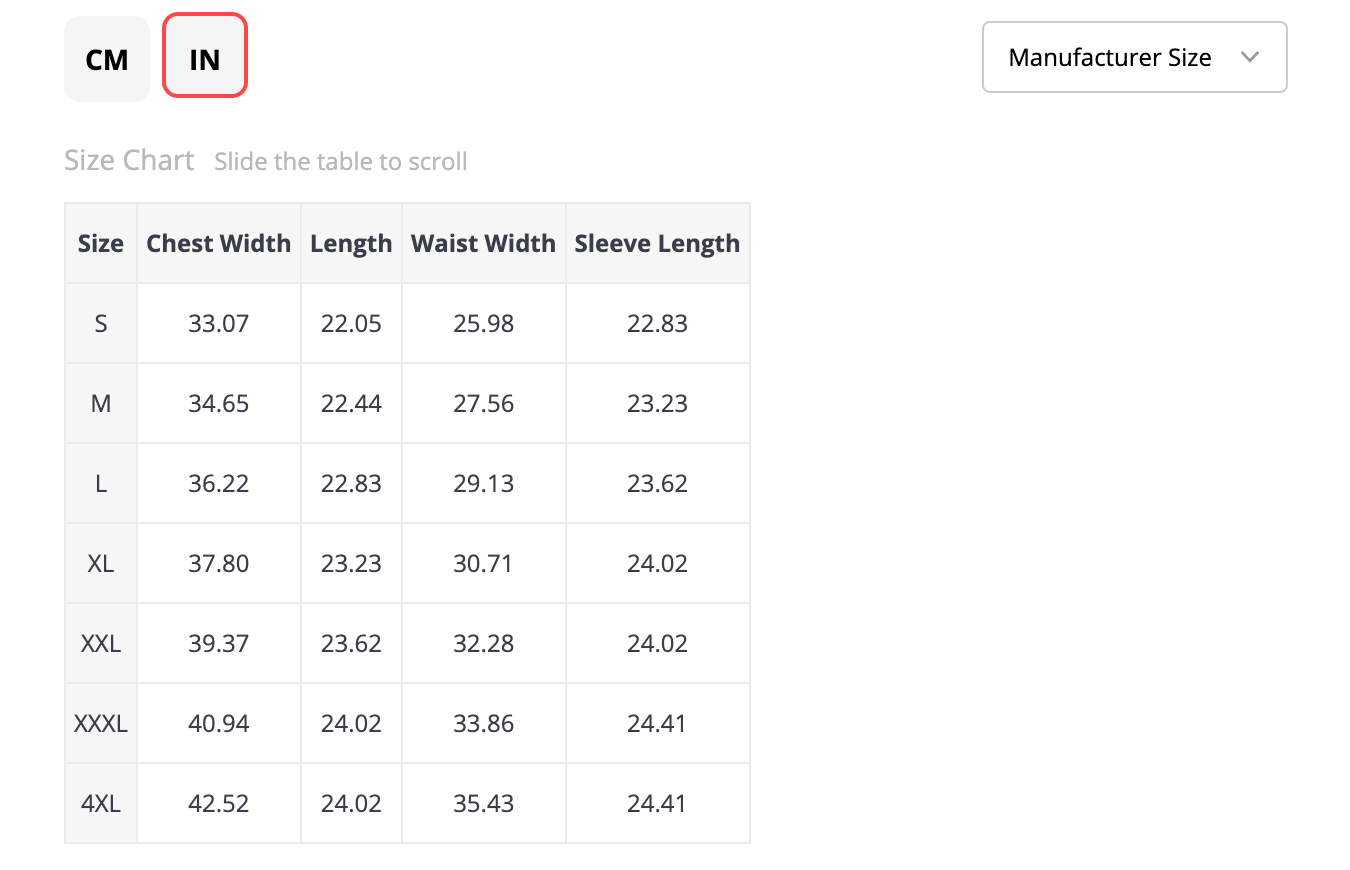Image resolution: width=1350 pixels, height=870 pixels.
Task: Click the Length column header
Action: pyautogui.click(x=351, y=243)
